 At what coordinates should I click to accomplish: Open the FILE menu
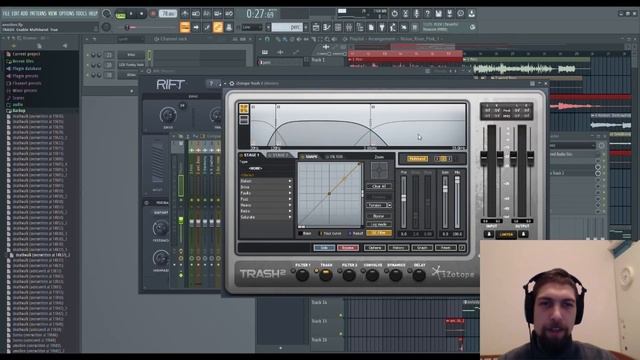click(6, 13)
